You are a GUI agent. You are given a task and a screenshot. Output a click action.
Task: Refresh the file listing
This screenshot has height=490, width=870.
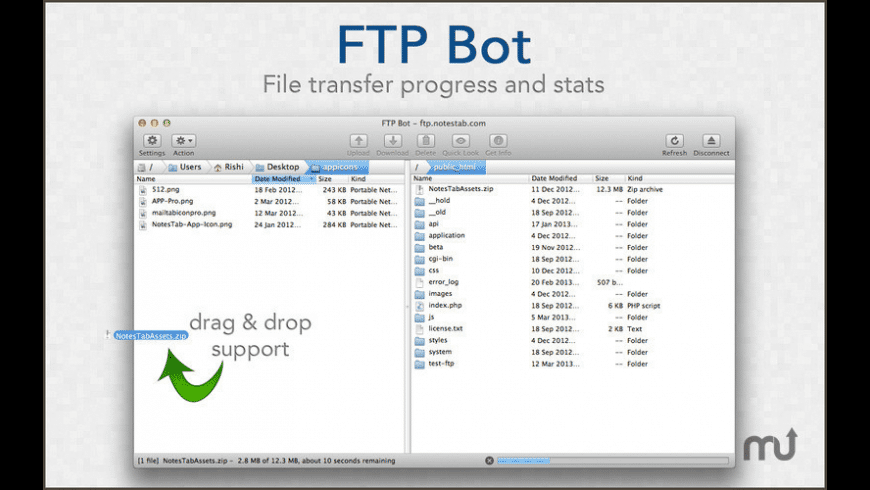[675, 141]
